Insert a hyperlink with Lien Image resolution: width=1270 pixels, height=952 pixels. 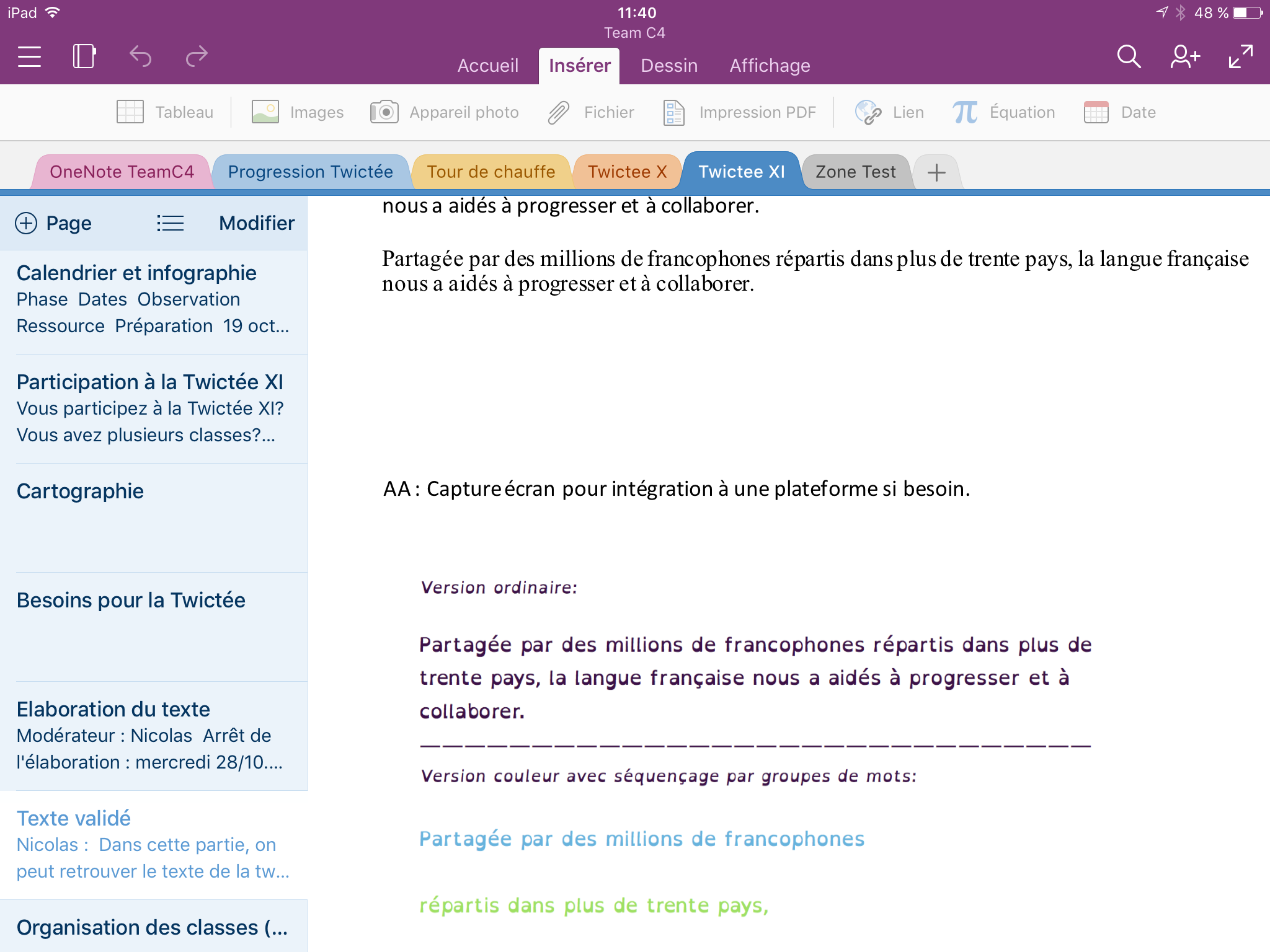pos(890,112)
